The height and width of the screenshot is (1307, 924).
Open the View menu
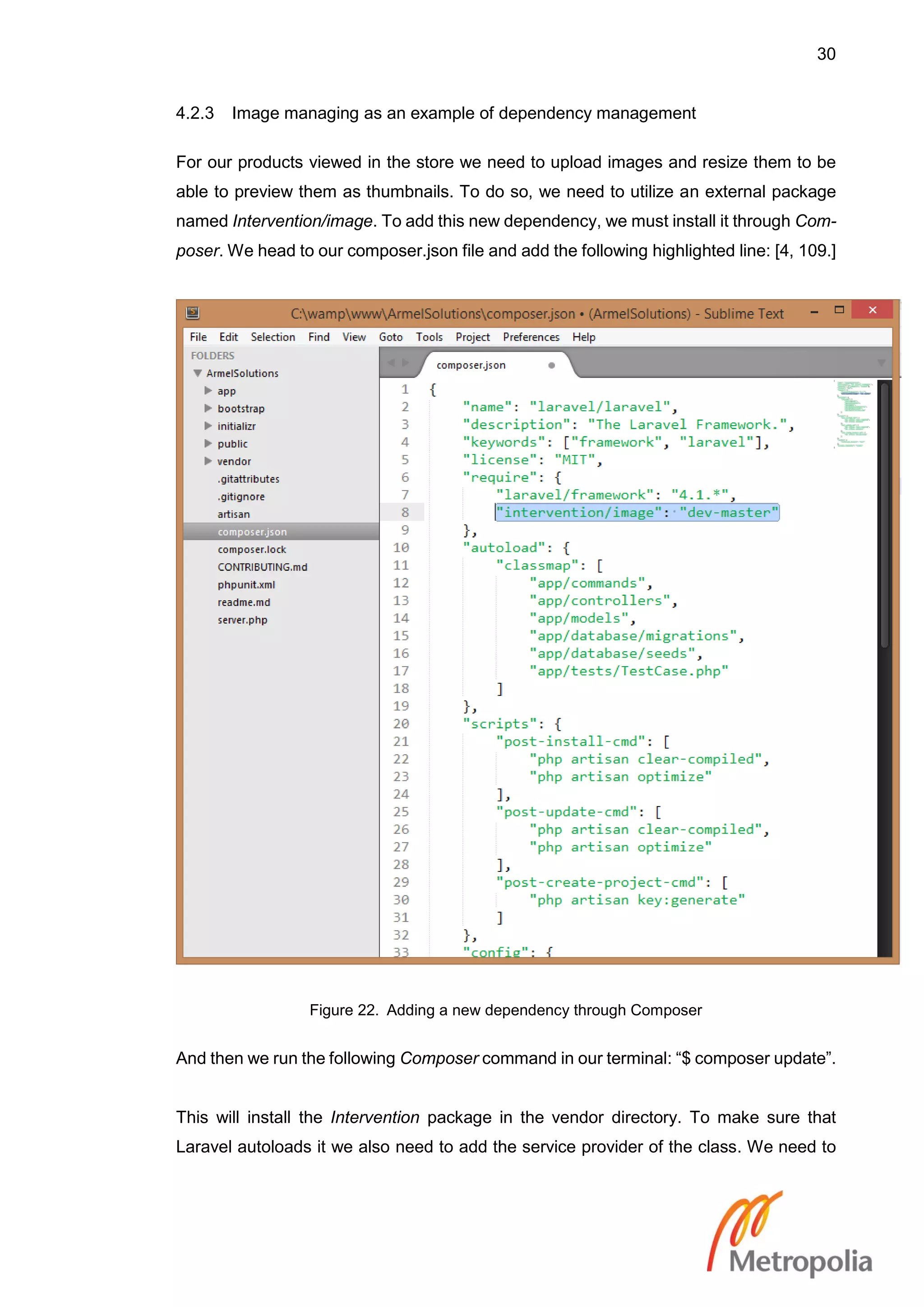tap(354, 337)
